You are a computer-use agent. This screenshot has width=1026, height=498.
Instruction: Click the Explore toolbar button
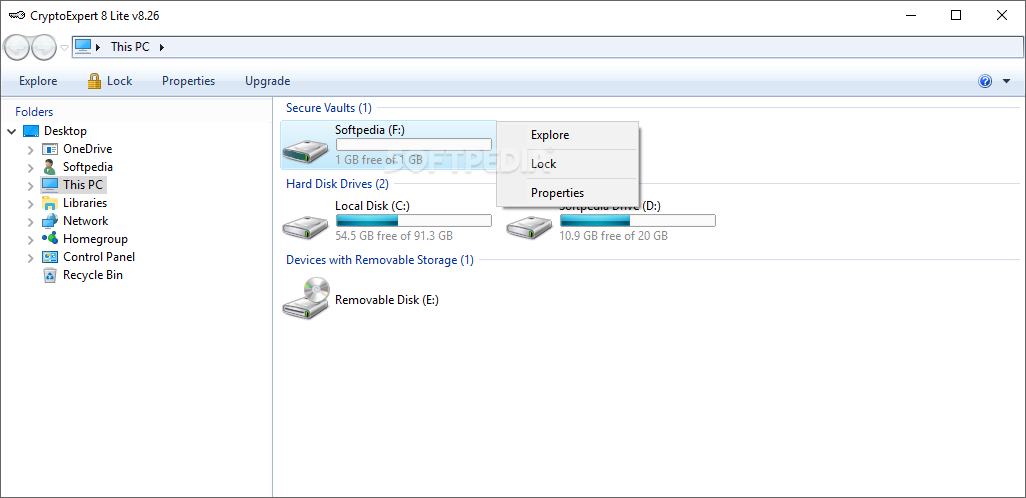(x=38, y=81)
